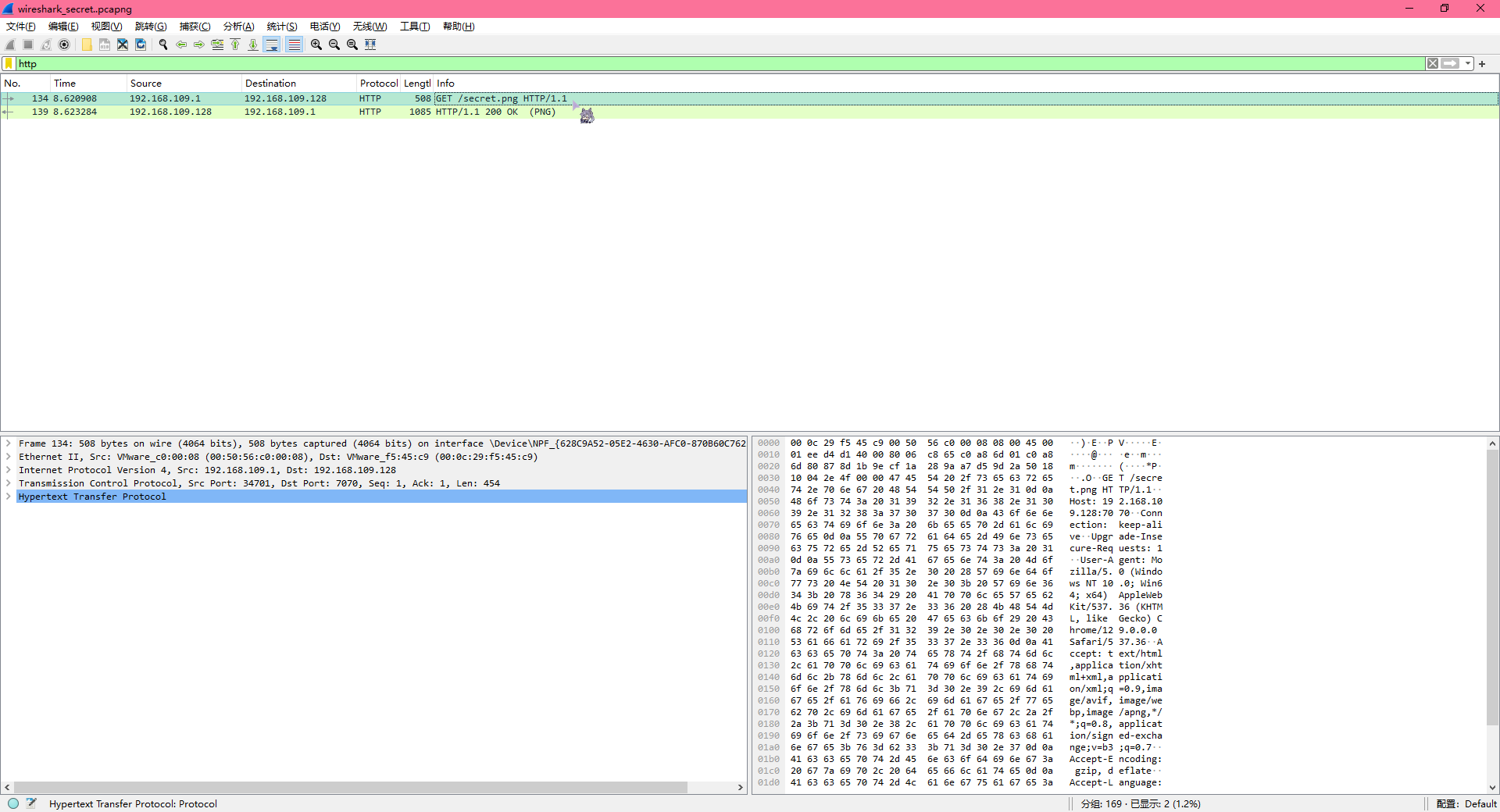1500x812 pixels.
Task: Expand the Hypertext Transfer Protocol tree
Action: pyautogui.click(x=8, y=497)
